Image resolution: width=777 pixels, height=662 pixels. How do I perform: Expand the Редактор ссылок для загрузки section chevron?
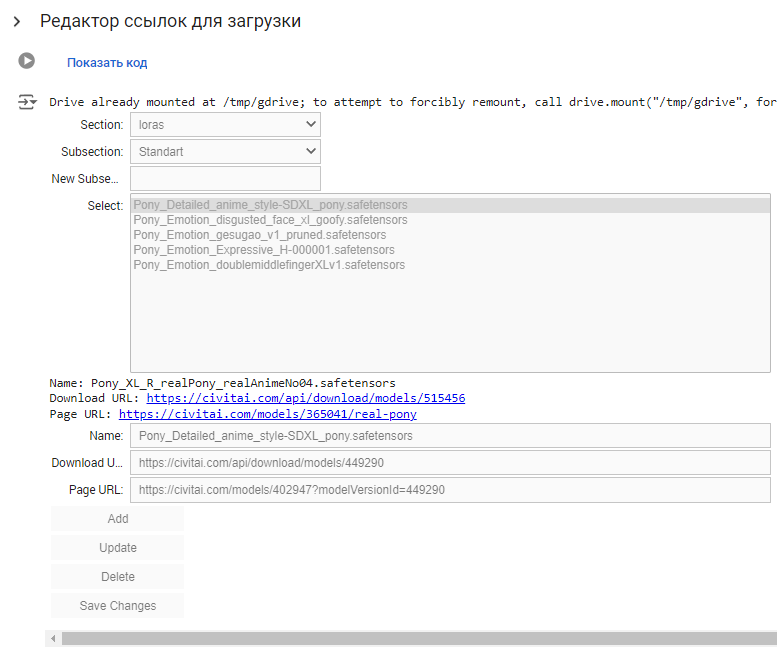pos(17,21)
